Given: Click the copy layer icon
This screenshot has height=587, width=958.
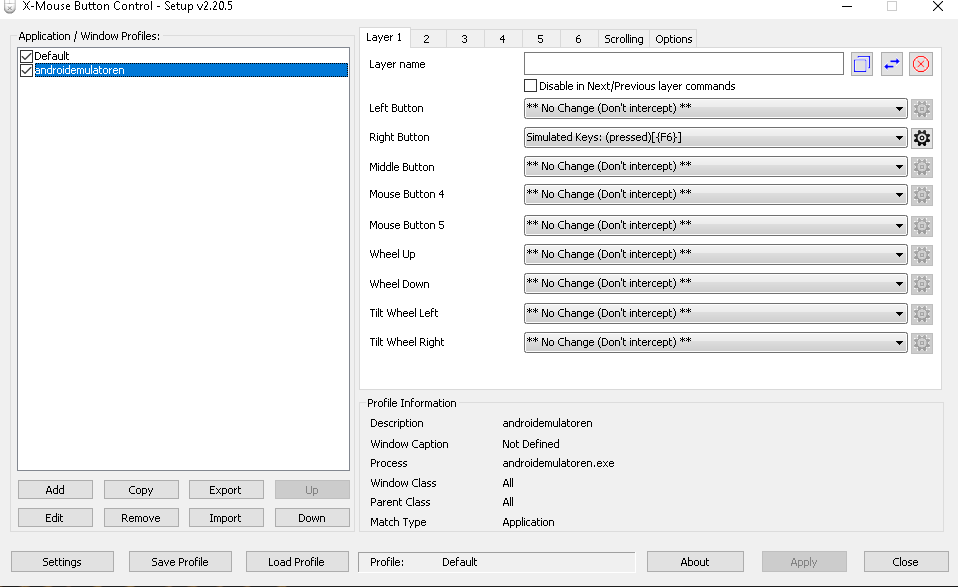Looking at the screenshot, I should [861, 64].
